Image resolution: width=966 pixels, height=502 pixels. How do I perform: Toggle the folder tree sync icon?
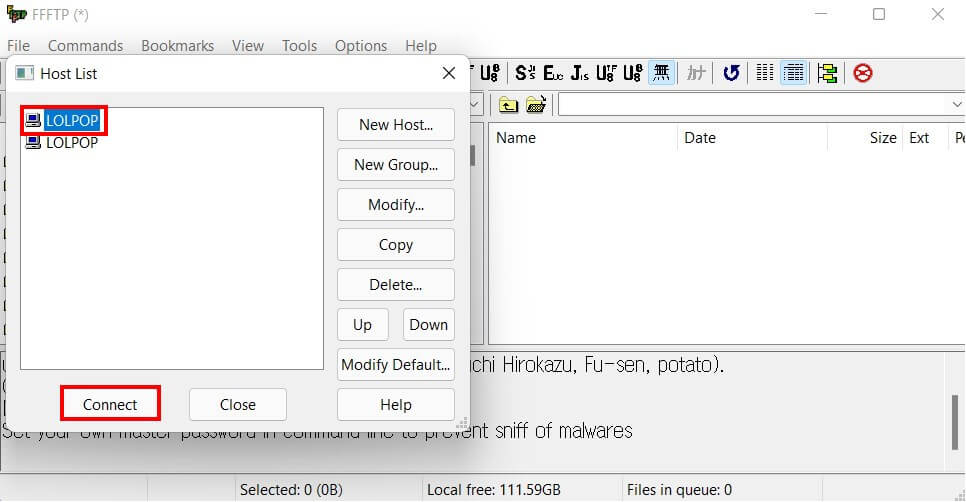pyautogui.click(x=827, y=73)
